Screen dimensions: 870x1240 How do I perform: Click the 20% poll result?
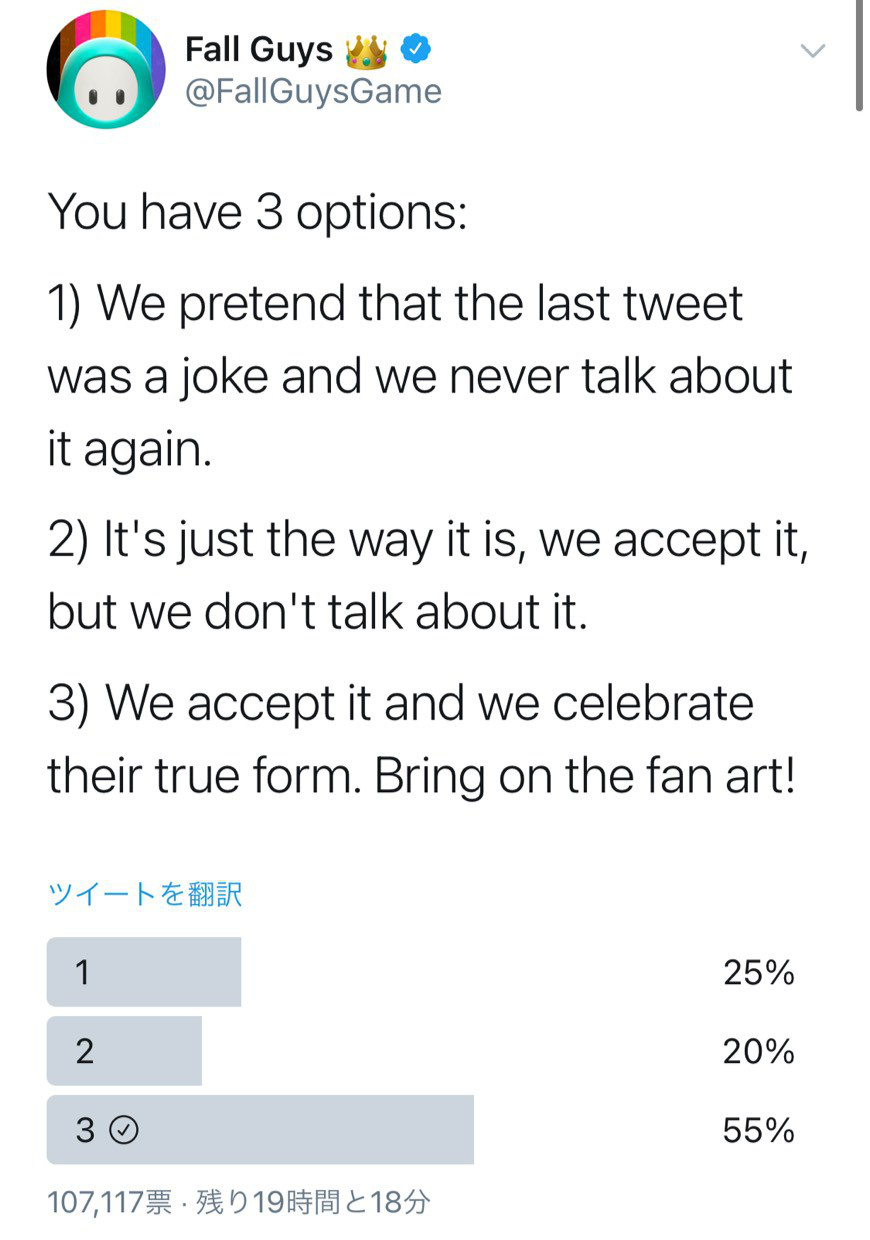pyautogui.click(x=759, y=1051)
